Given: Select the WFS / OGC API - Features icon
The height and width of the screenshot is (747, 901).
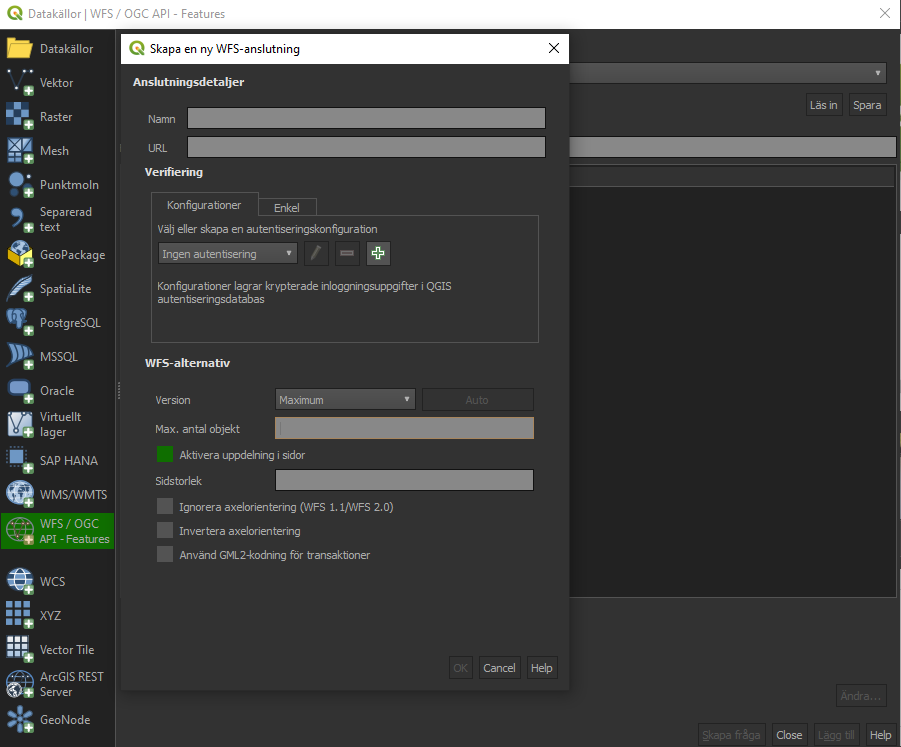Looking at the screenshot, I should (x=20, y=531).
